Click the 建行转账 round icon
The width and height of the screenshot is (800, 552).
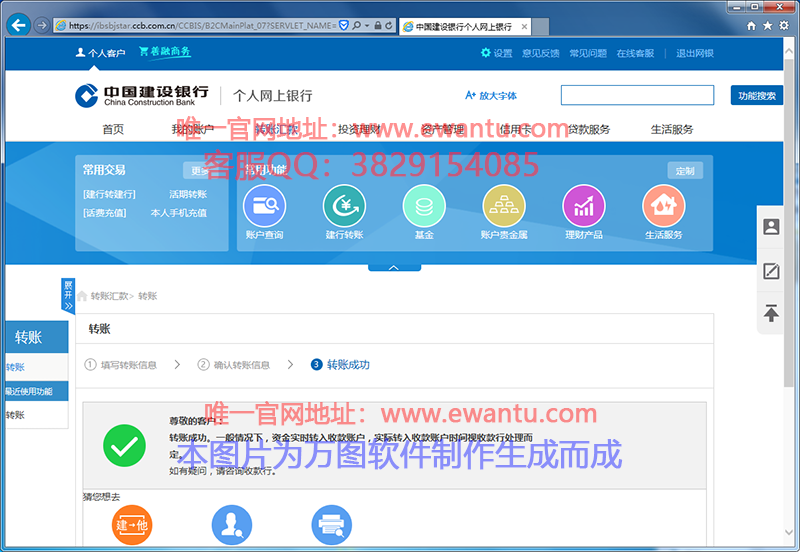pos(344,206)
